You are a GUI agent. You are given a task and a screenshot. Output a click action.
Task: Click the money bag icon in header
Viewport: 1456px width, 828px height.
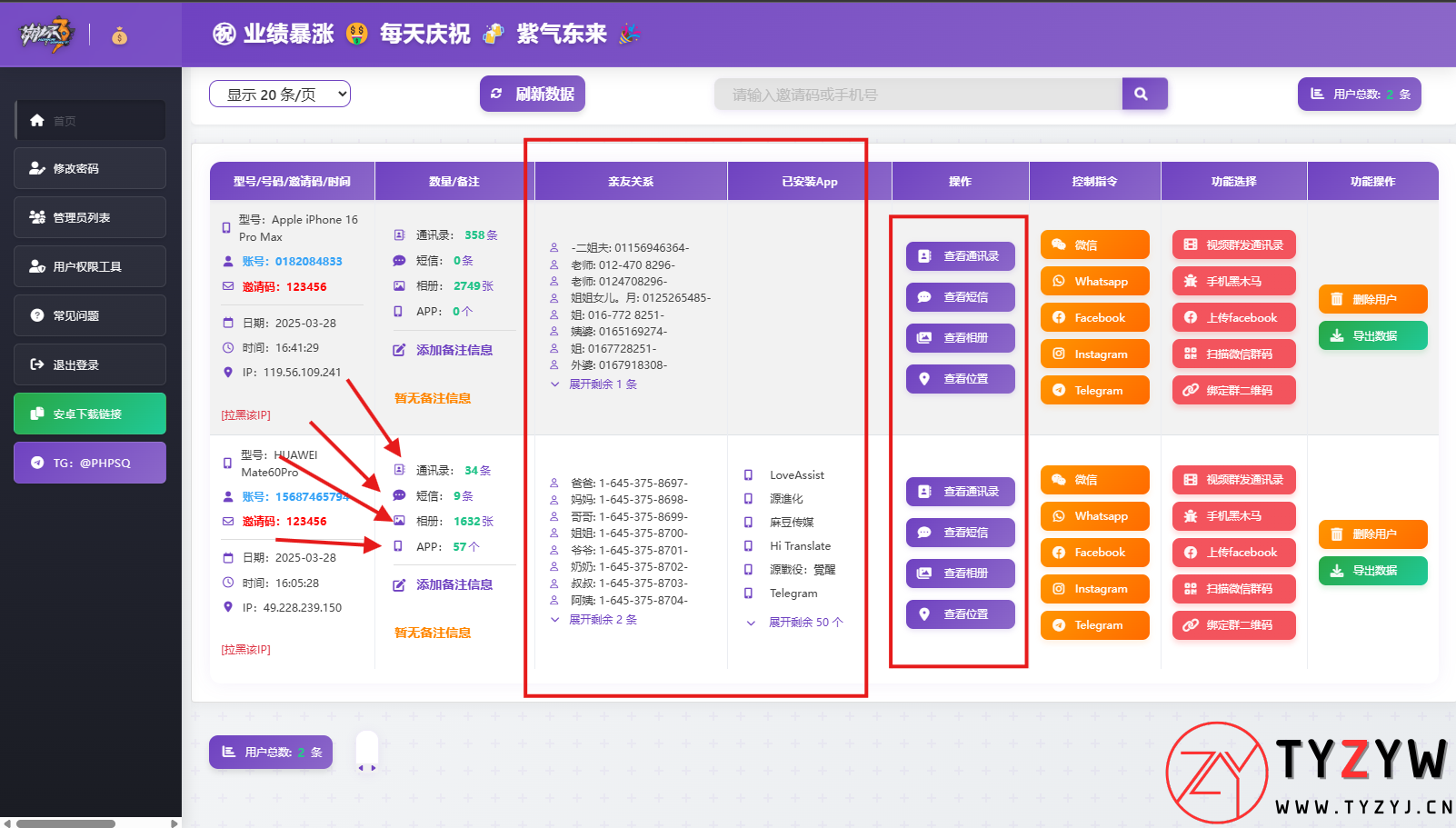point(120,36)
